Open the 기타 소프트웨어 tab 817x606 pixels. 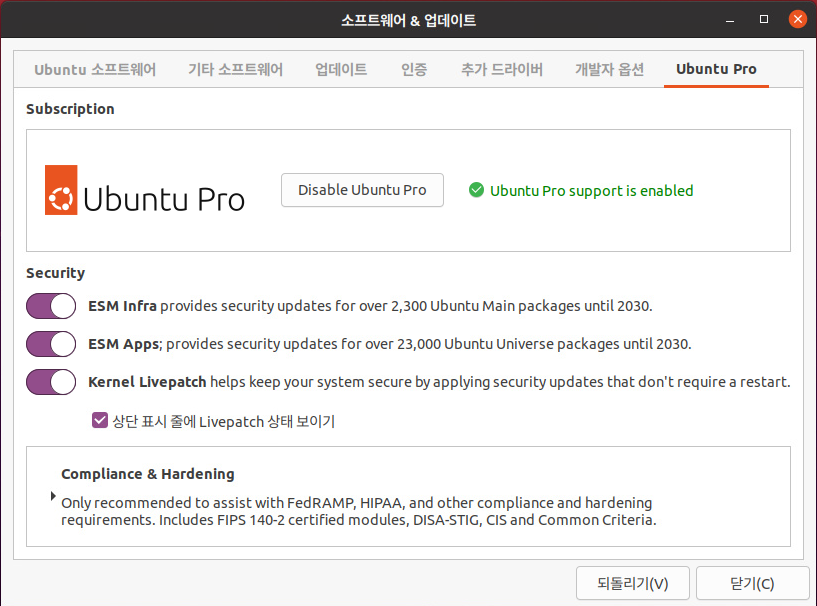pos(236,69)
